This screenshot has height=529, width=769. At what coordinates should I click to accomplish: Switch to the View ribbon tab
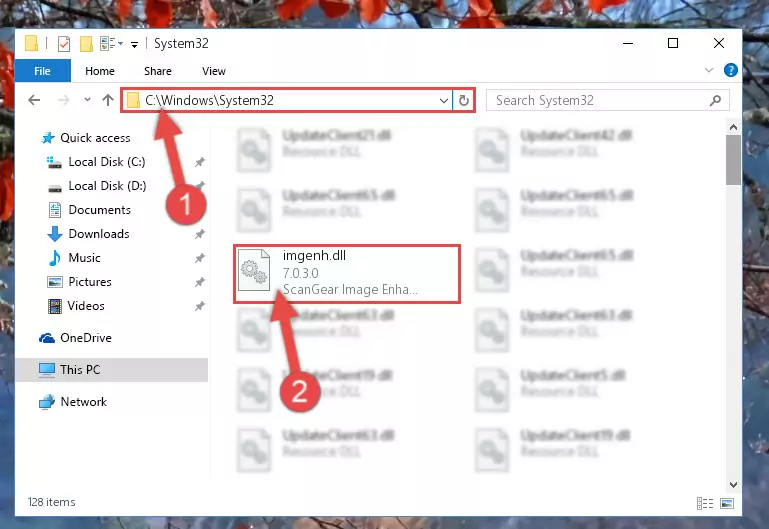(x=214, y=71)
